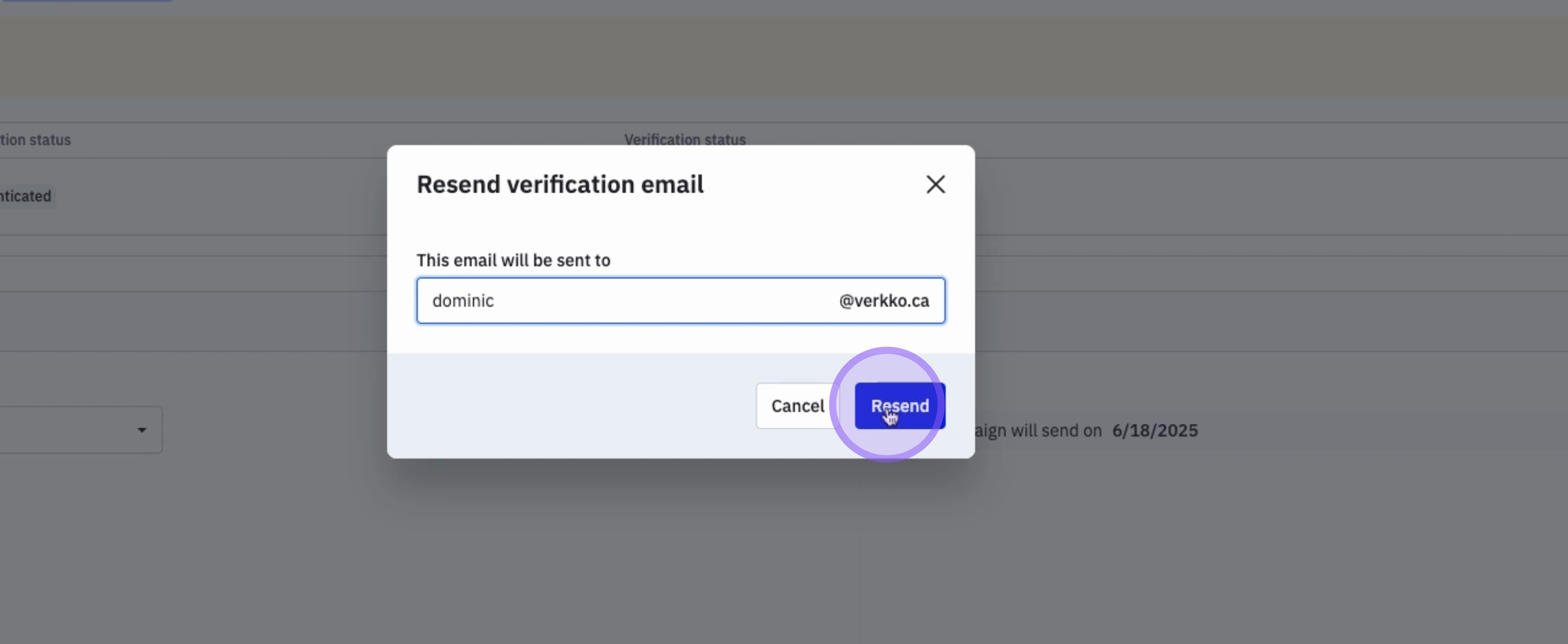Focus the email field containing dominic
The image size is (1568, 644).
click(462, 301)
